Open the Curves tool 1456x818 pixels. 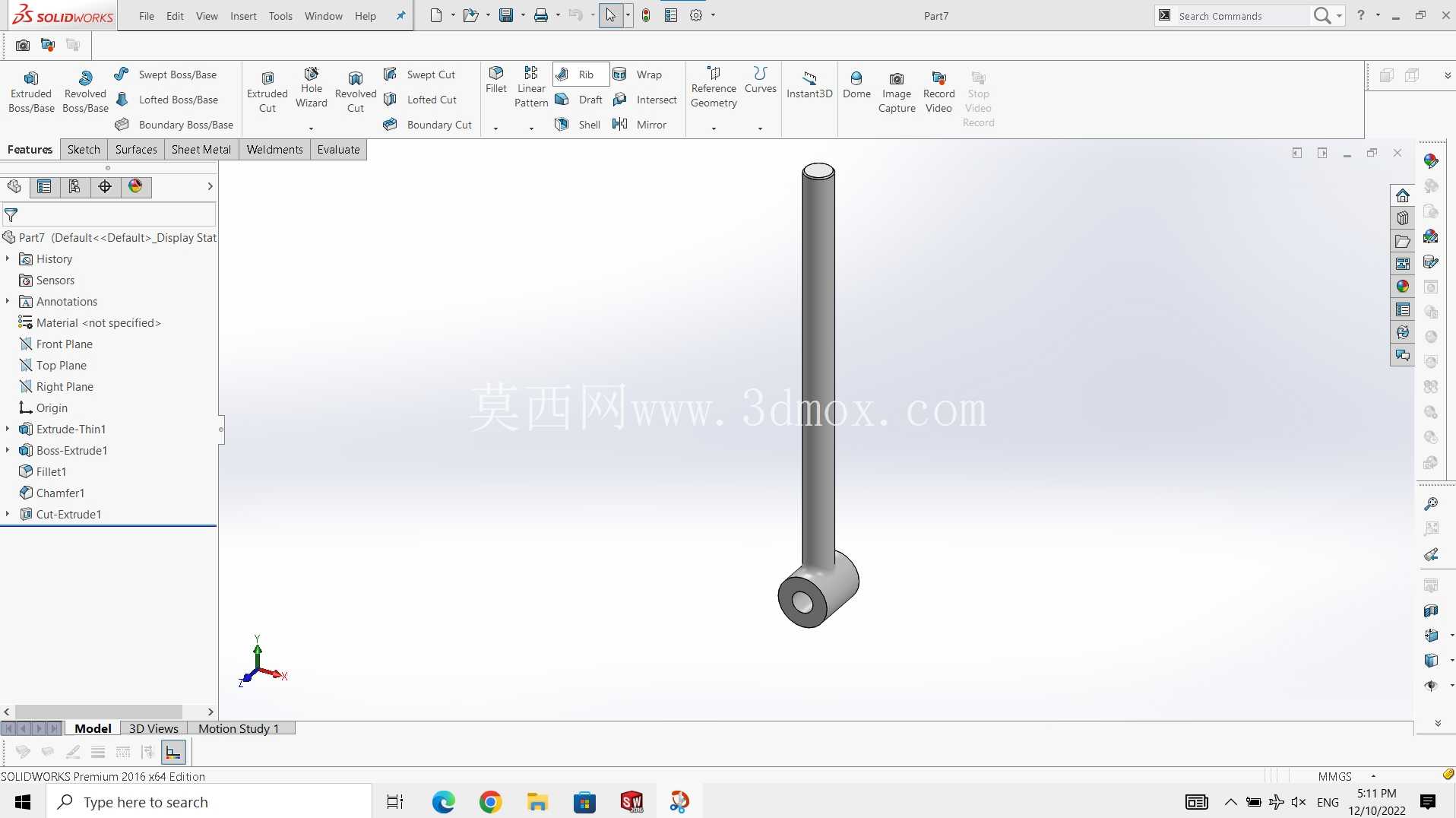761,81
